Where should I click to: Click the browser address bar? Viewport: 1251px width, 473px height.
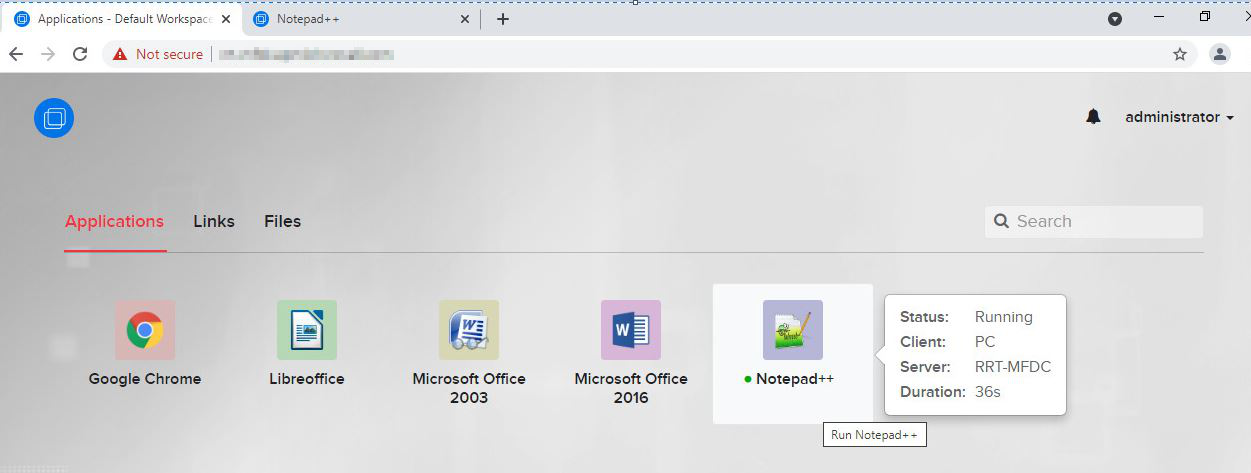650,54
